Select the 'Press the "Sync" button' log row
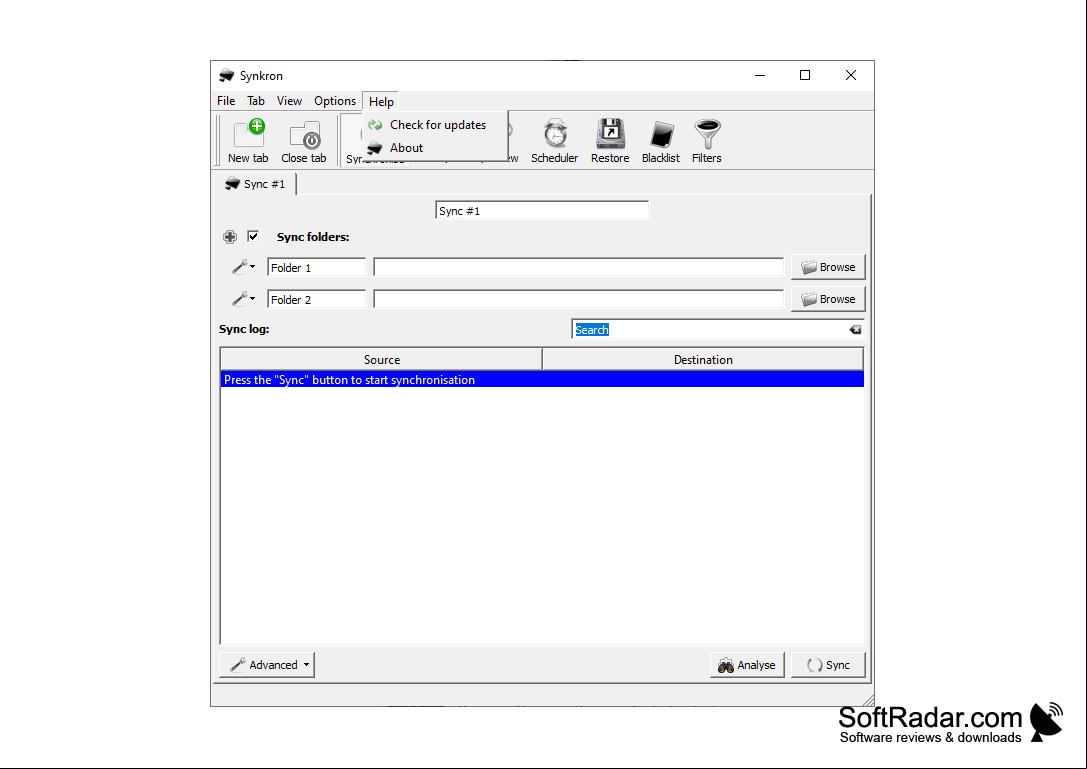This screenshot has width=1087, height=769. pos(542,379)
